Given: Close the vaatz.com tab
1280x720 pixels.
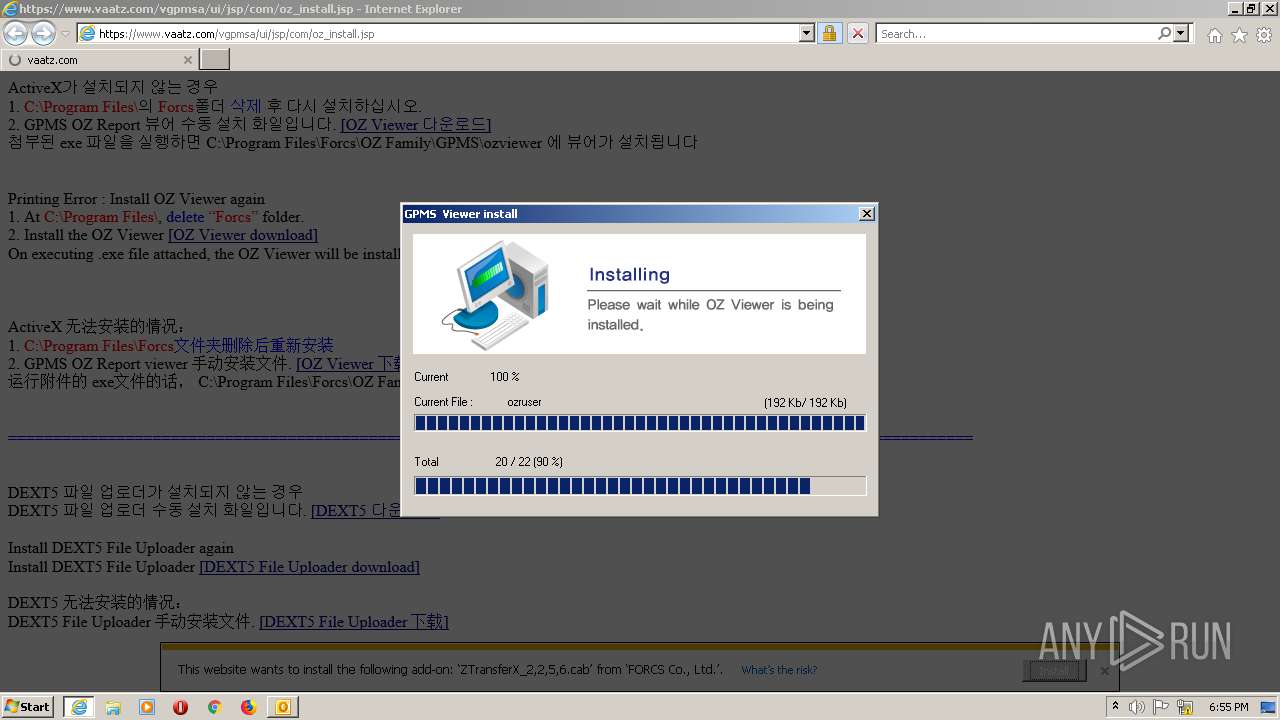Looking at the screenshot, I should (x=187, y=60).
